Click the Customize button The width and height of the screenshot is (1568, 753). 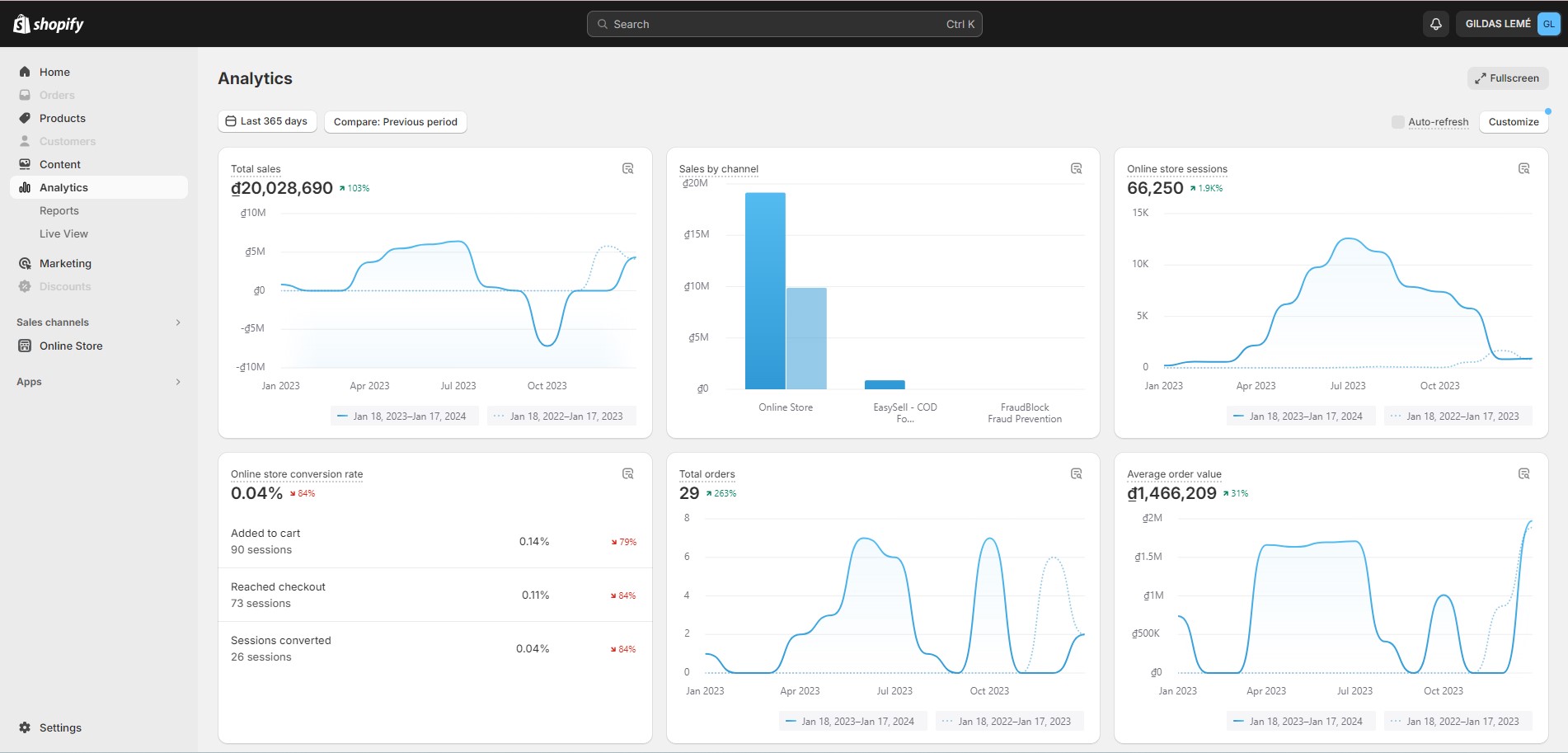click(1514, 122)
